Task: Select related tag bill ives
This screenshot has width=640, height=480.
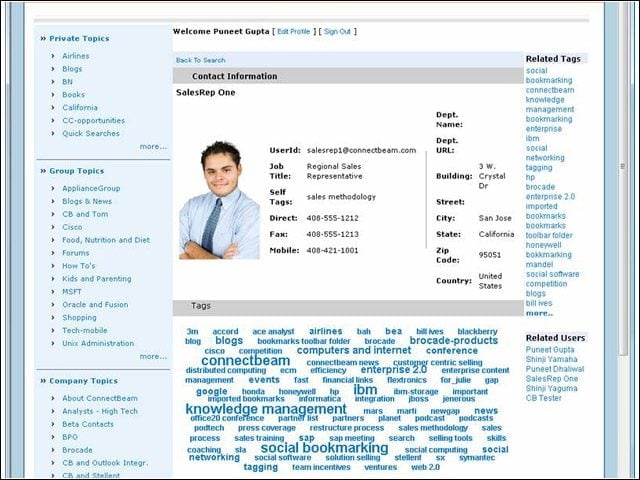Action: pos(539,303)
